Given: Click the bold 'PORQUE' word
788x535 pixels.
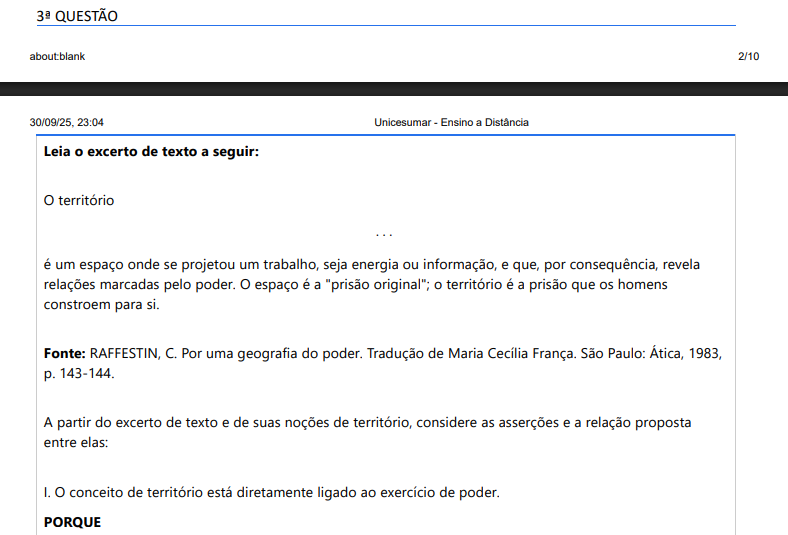Looking at the screenshot, I should [x=72, y=522].
